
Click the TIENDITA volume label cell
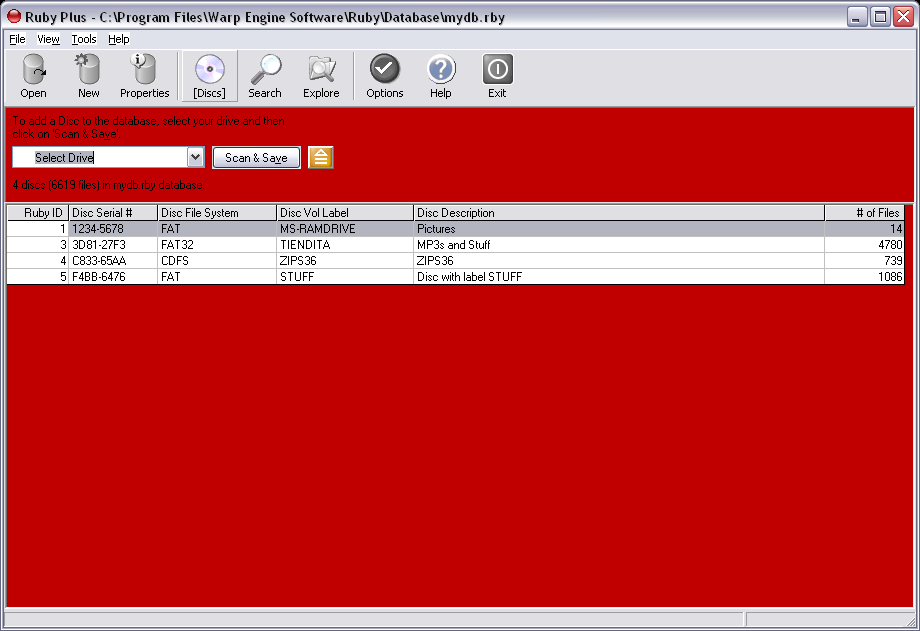click(344, 245)
